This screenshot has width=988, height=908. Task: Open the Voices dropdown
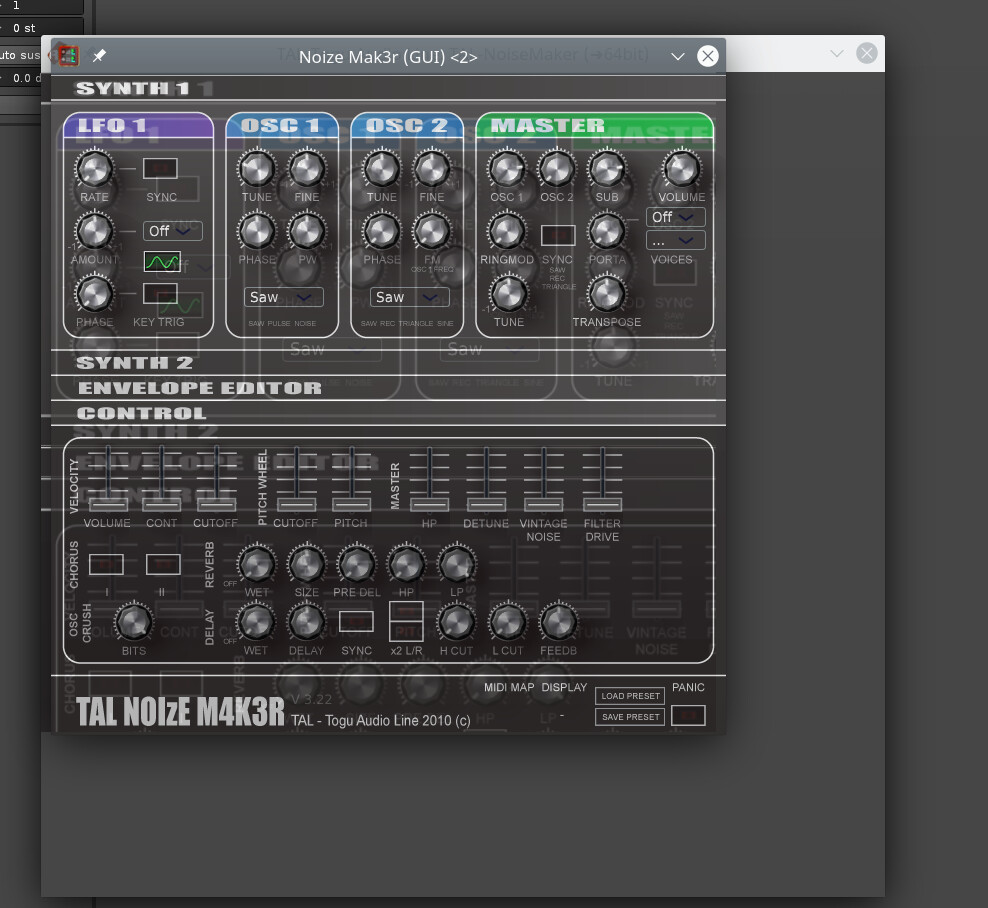click(x=675, y=240)
